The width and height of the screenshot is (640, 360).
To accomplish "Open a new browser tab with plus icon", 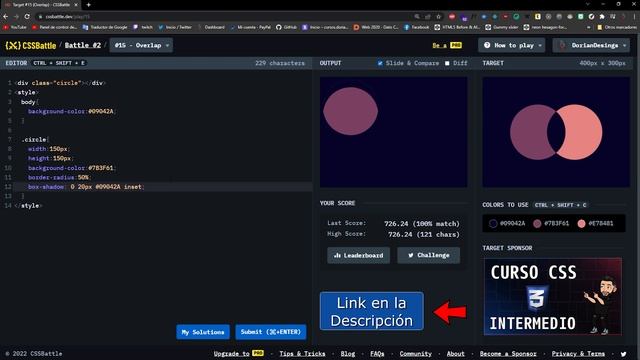I will [89, 4].
